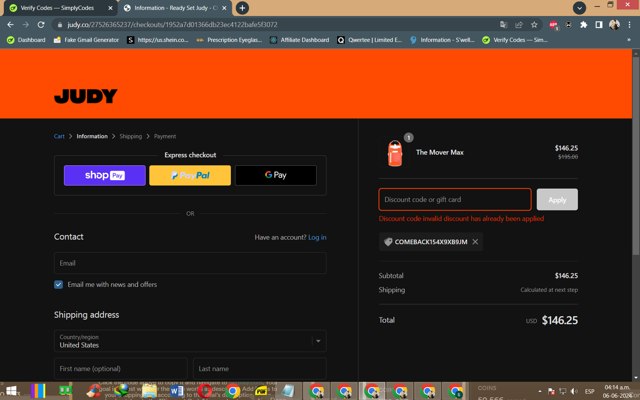The image size is (640, 400).
Task: Open the Fake Gmail Generator bookmark
Action: [x=86, y=40]
